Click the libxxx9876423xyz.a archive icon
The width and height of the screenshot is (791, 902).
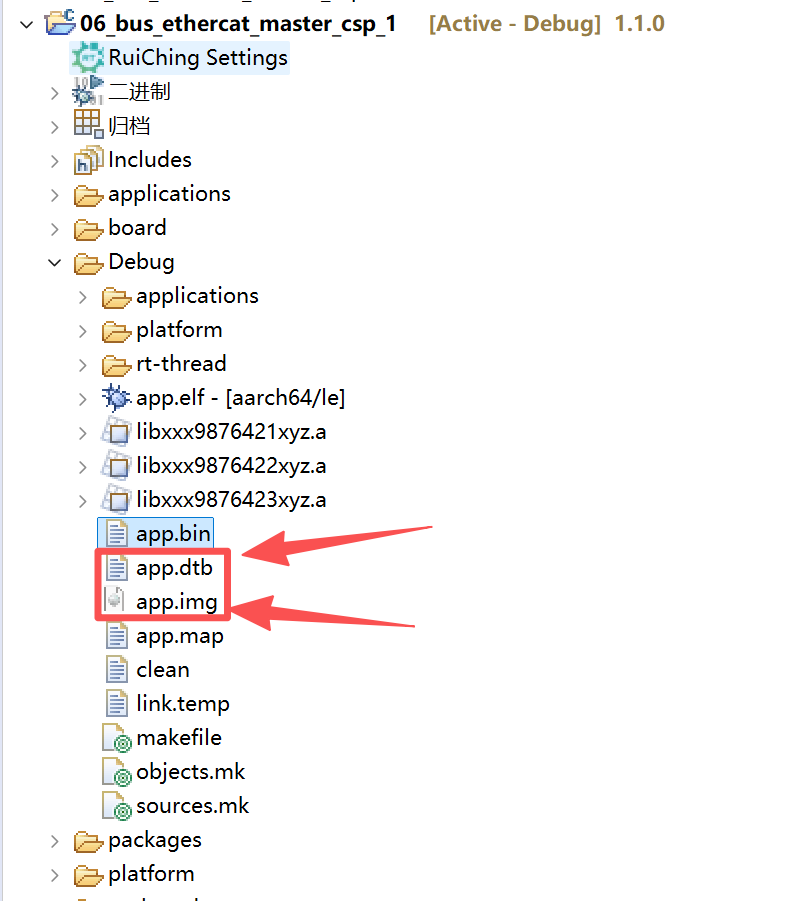[116, 500]
